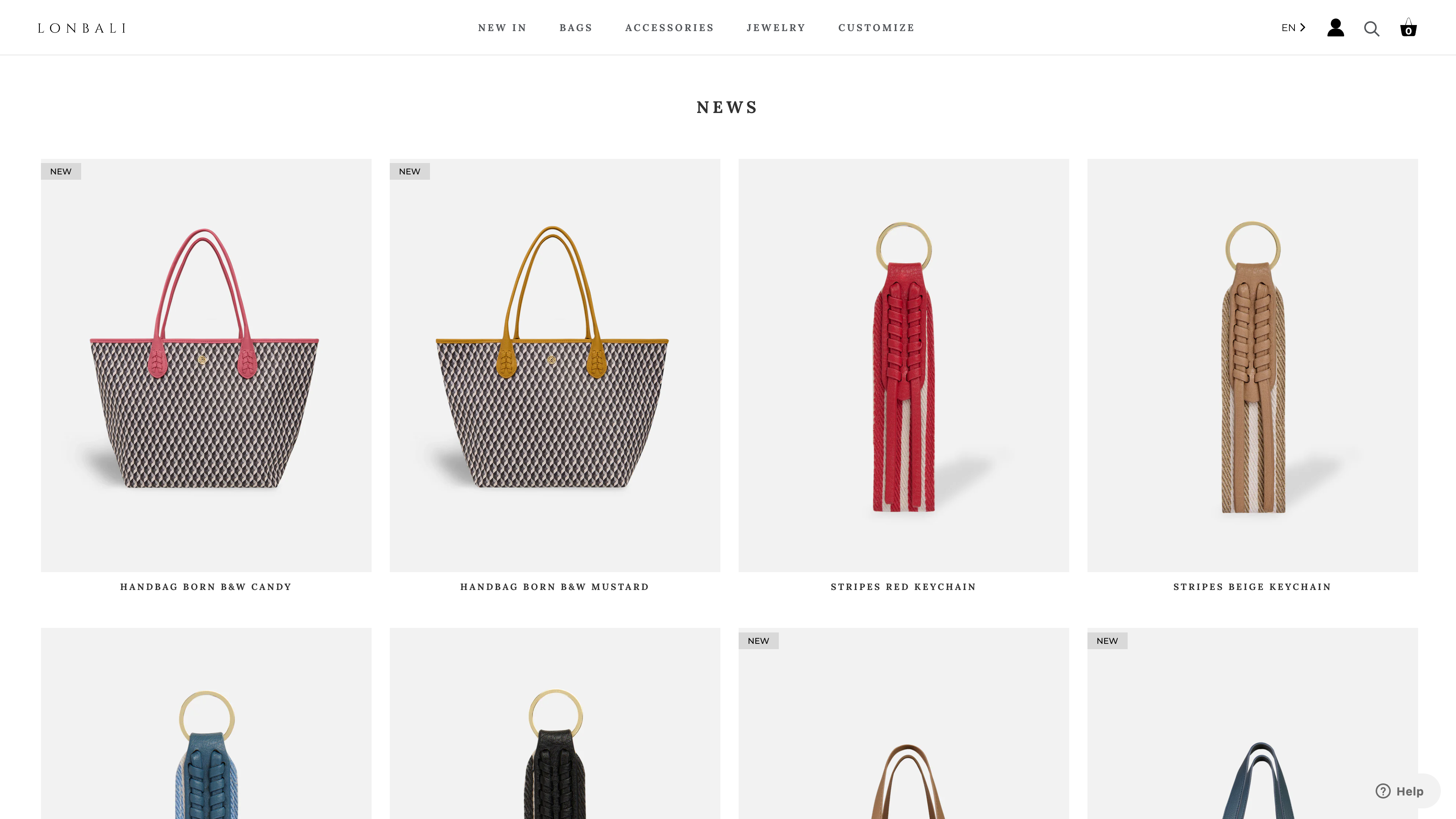Open the user account icon
Viewport: 1456px width, 819px height.
click(x=1335, y=28)
